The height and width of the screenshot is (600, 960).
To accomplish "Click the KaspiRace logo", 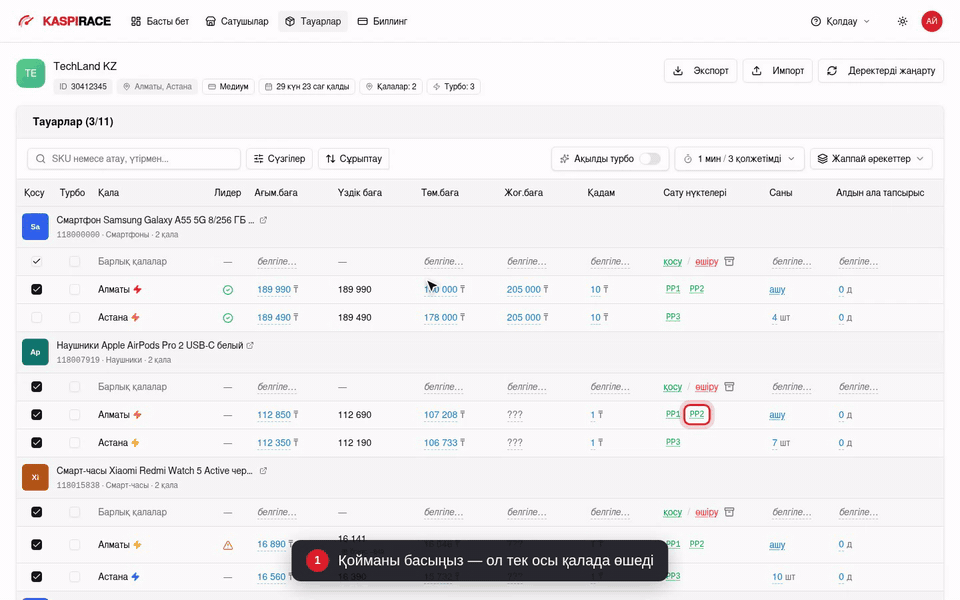I will coord(64,21).
